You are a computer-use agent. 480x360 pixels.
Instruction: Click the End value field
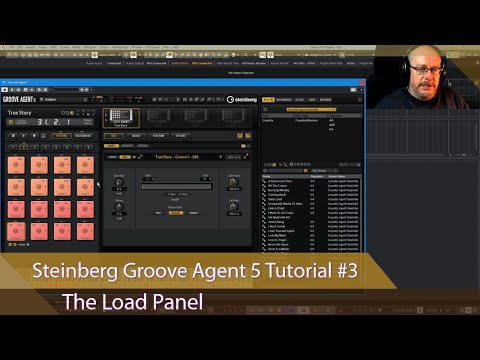[x=205, y=179]
